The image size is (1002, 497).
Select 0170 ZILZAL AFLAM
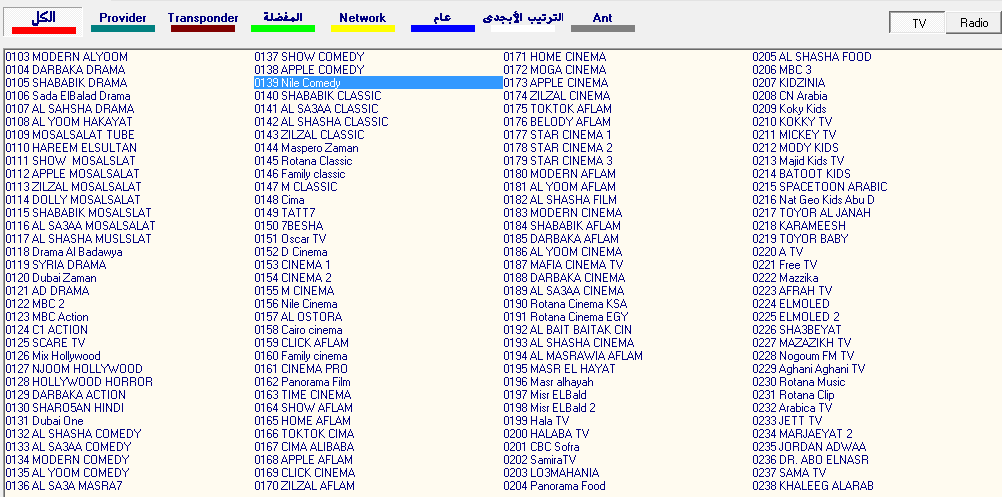(304, 486)
